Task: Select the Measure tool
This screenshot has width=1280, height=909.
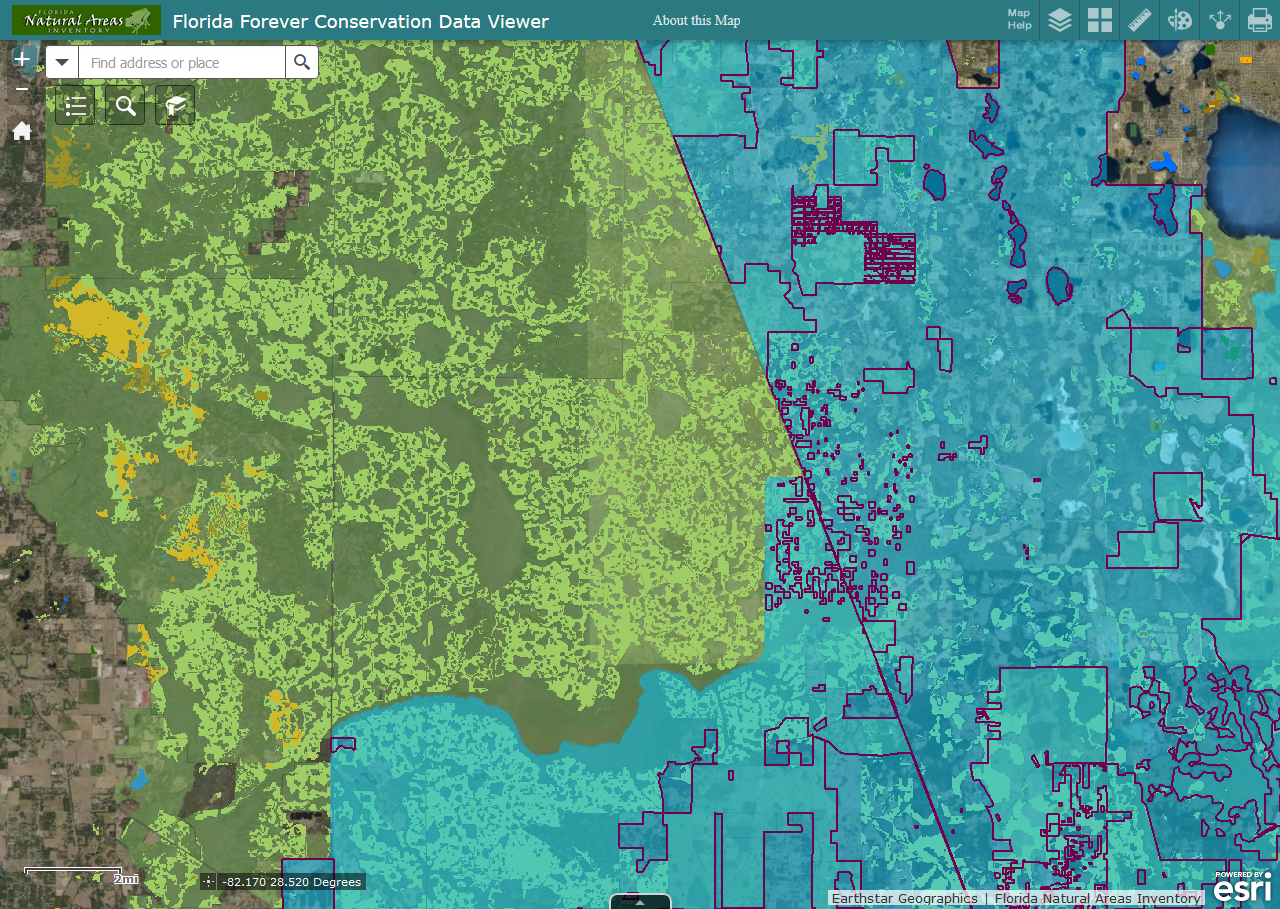Action: (1139, 21)
